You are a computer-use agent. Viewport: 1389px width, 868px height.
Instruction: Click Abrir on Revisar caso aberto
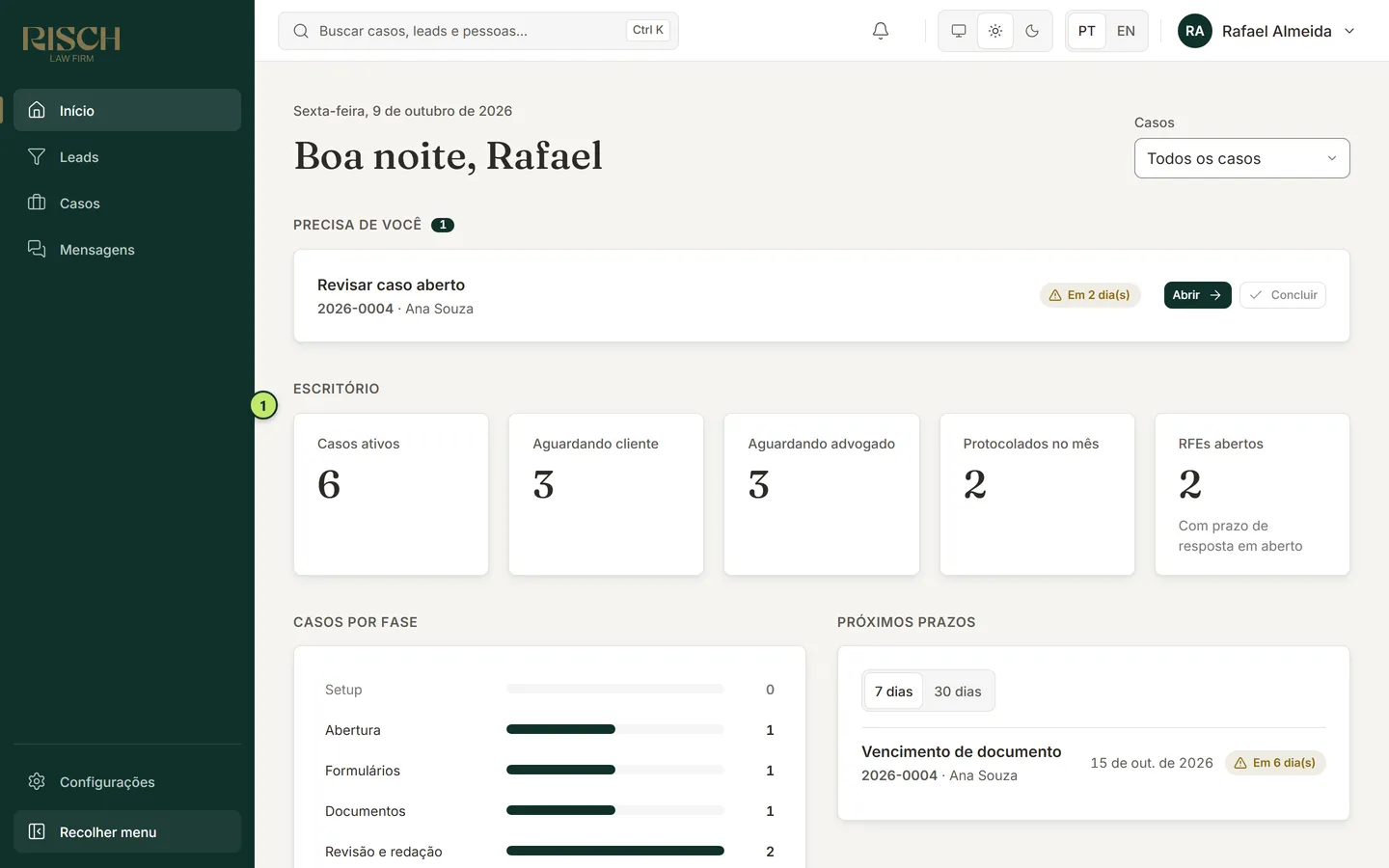coord(1197,295)
